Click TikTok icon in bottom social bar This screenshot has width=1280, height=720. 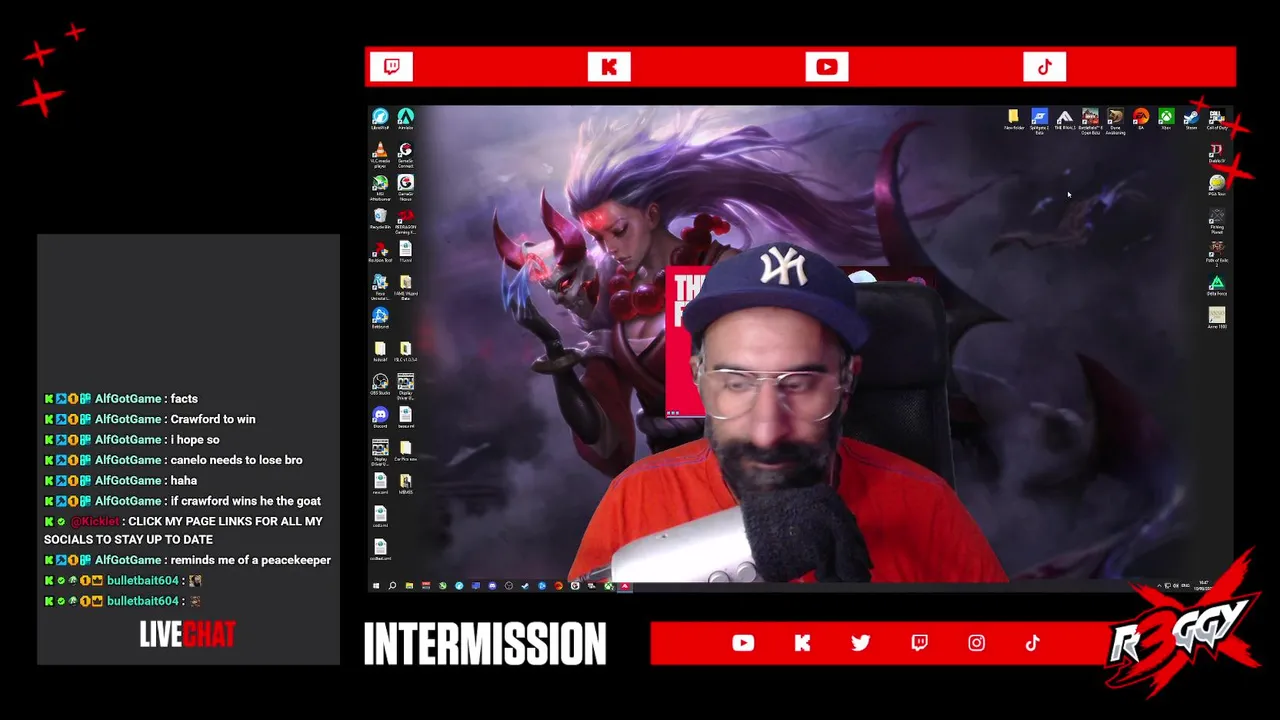[1033, 644]
